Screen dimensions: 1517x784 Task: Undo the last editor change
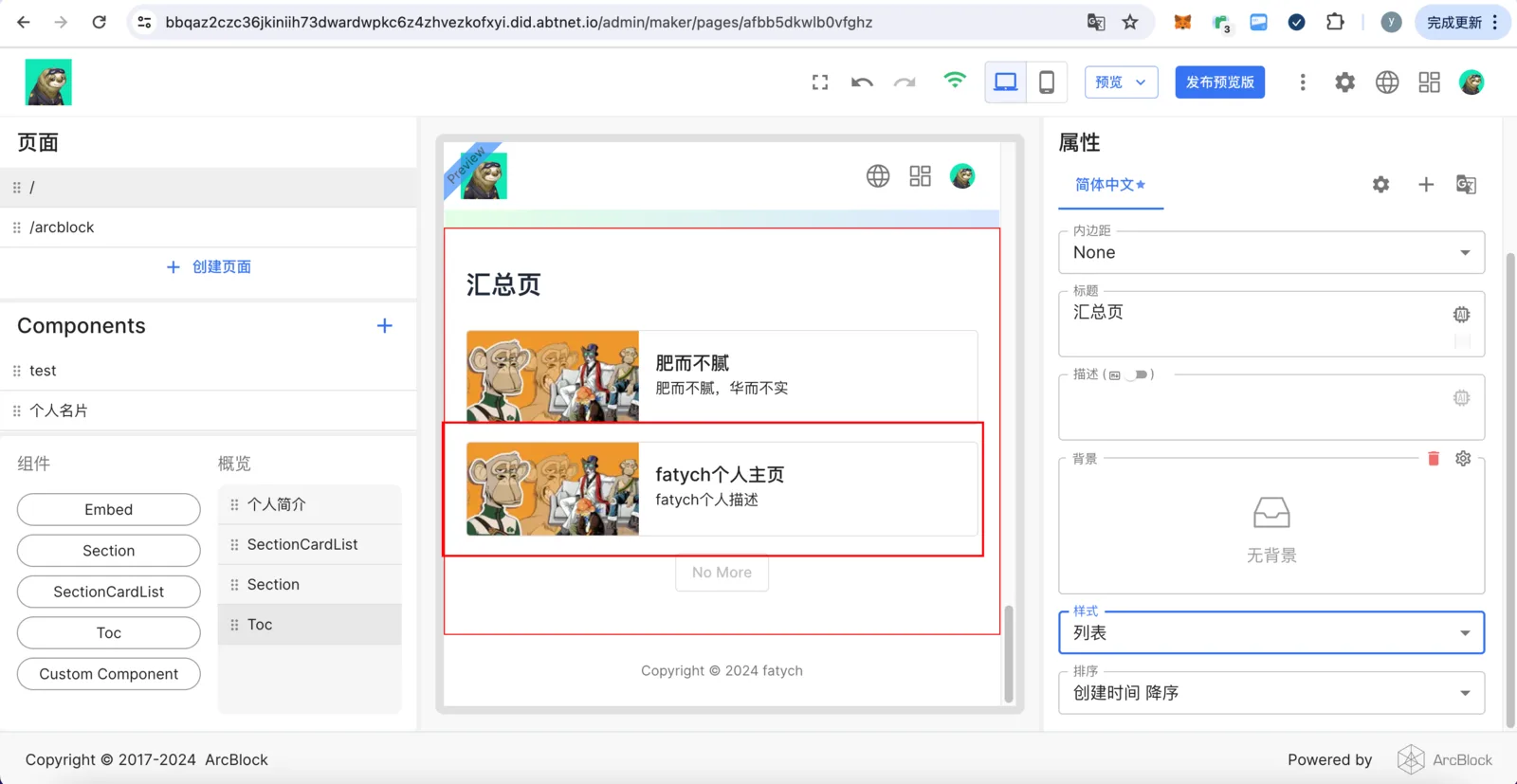pos(862,82)
